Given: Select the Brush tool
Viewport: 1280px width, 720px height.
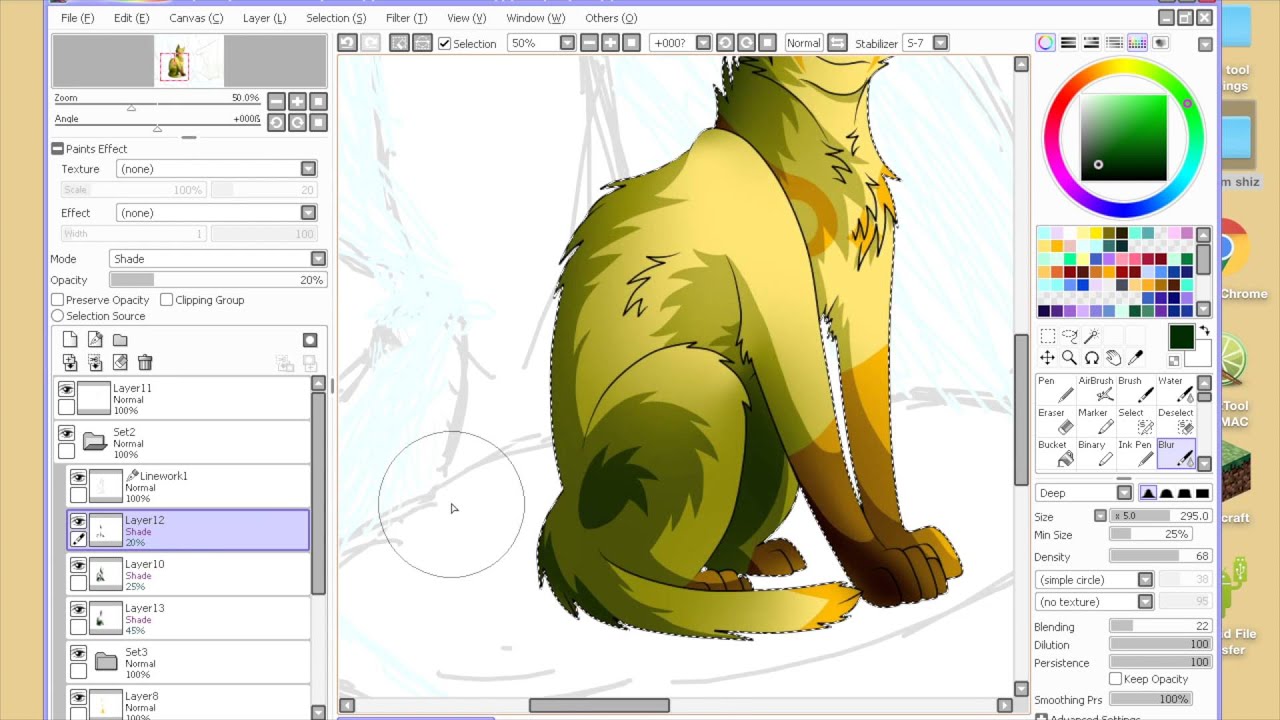Looking at the screenshot, I should 1135,390.
